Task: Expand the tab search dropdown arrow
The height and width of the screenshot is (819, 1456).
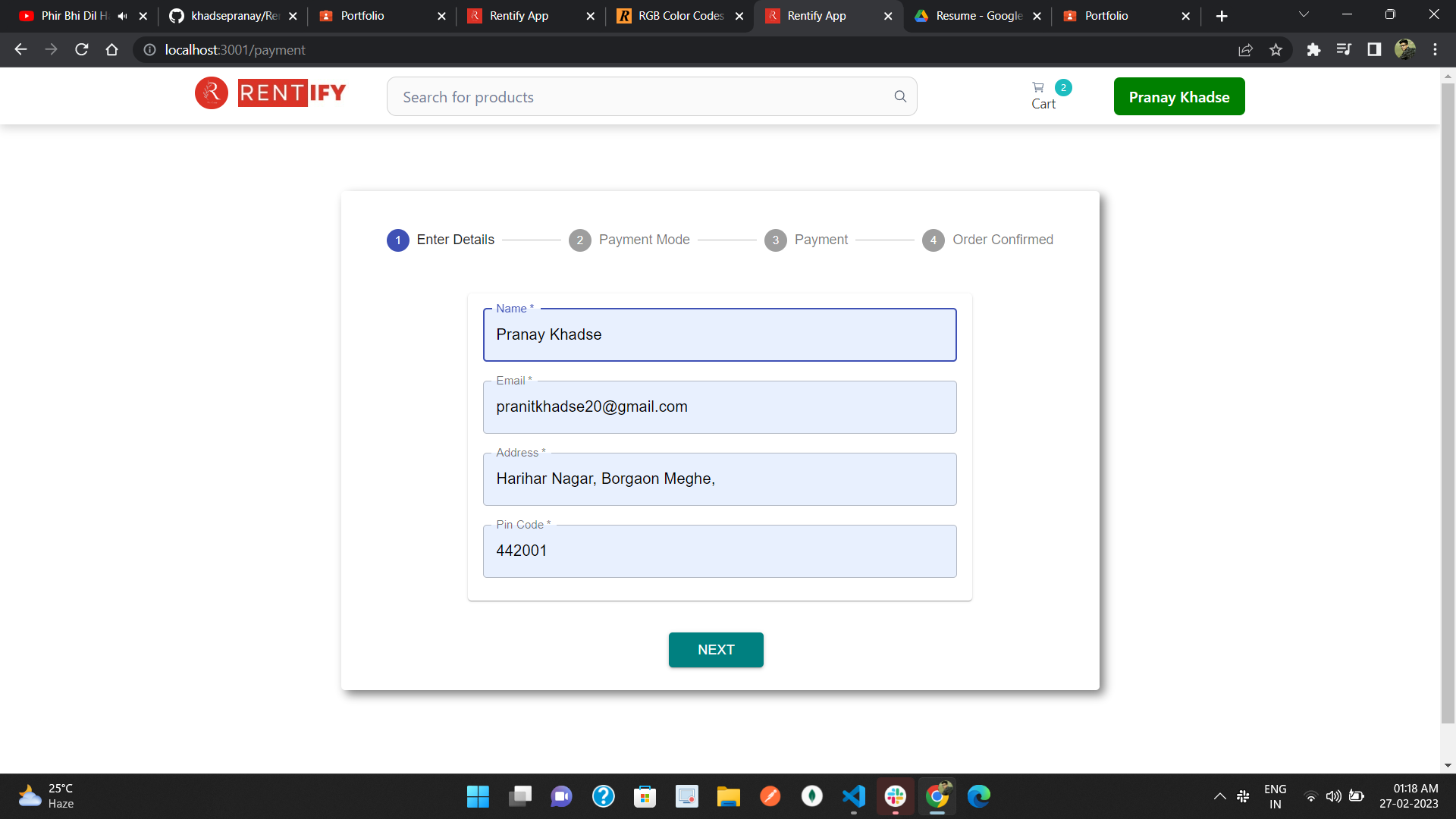Action: tap(1304, 15)
